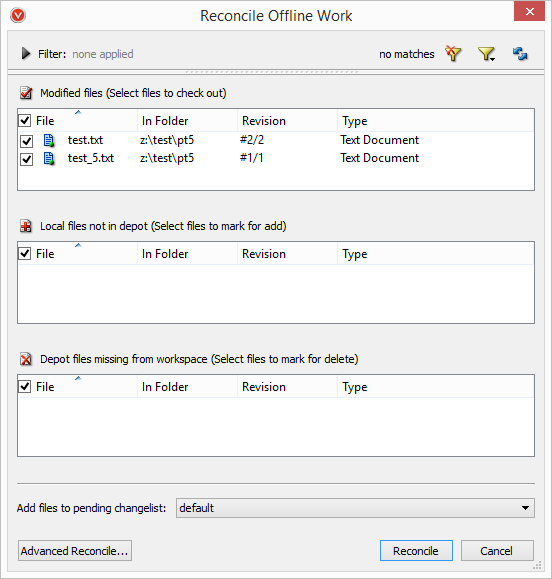552x579 pixels.
Task: Uncheck the test.txt checkbox
Action: 27,141
